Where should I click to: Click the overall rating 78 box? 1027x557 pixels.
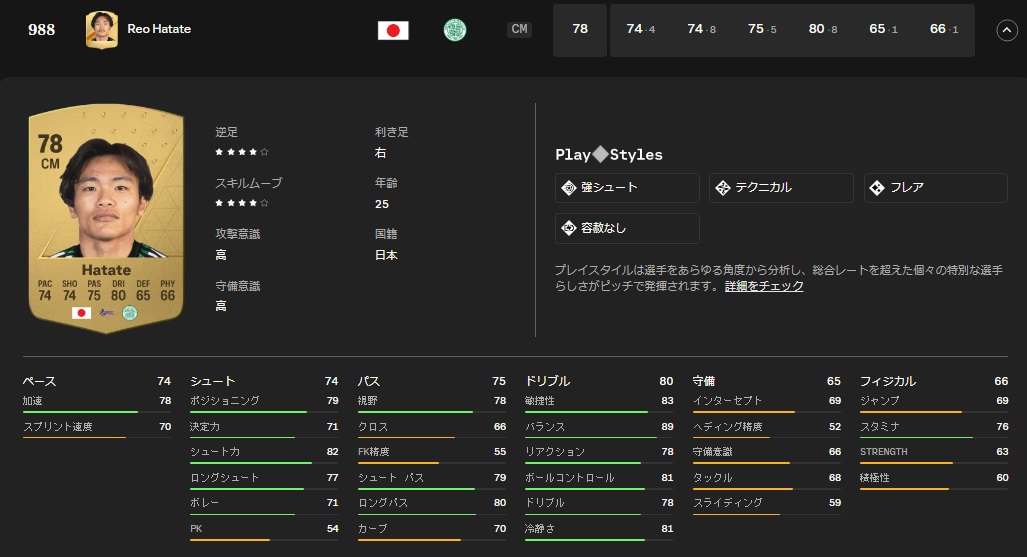580,30
